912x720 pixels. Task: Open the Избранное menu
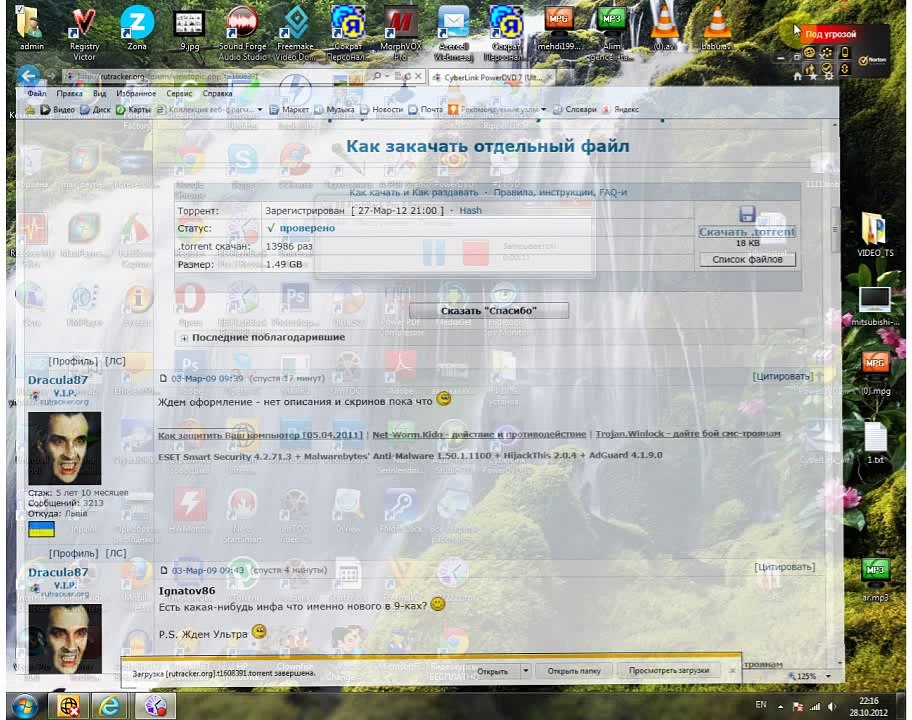(136, 93)
